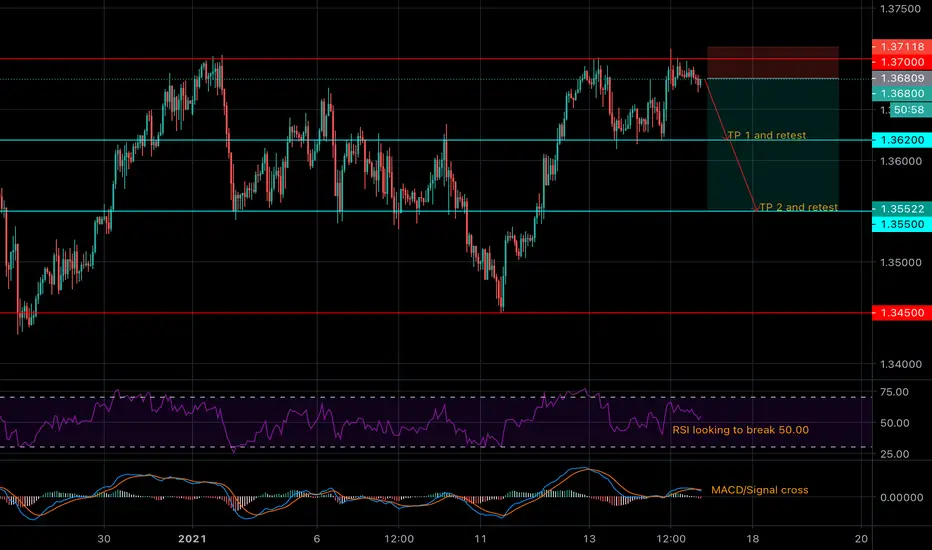This screenshot has width=932, height=550.
Task: Select the red stop-loss zone of short position
Action: 773,62
